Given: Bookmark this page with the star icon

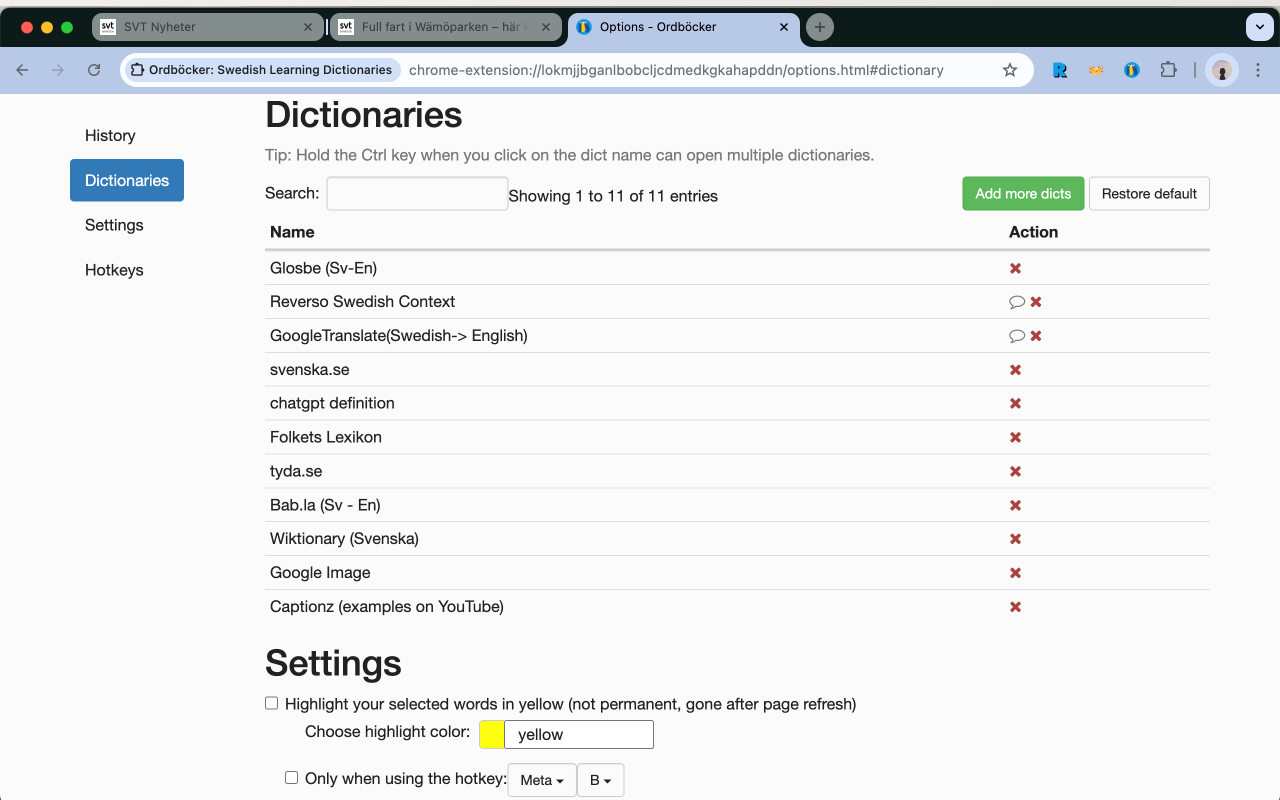Looking at the screenshot, I should click(1010, 70).
